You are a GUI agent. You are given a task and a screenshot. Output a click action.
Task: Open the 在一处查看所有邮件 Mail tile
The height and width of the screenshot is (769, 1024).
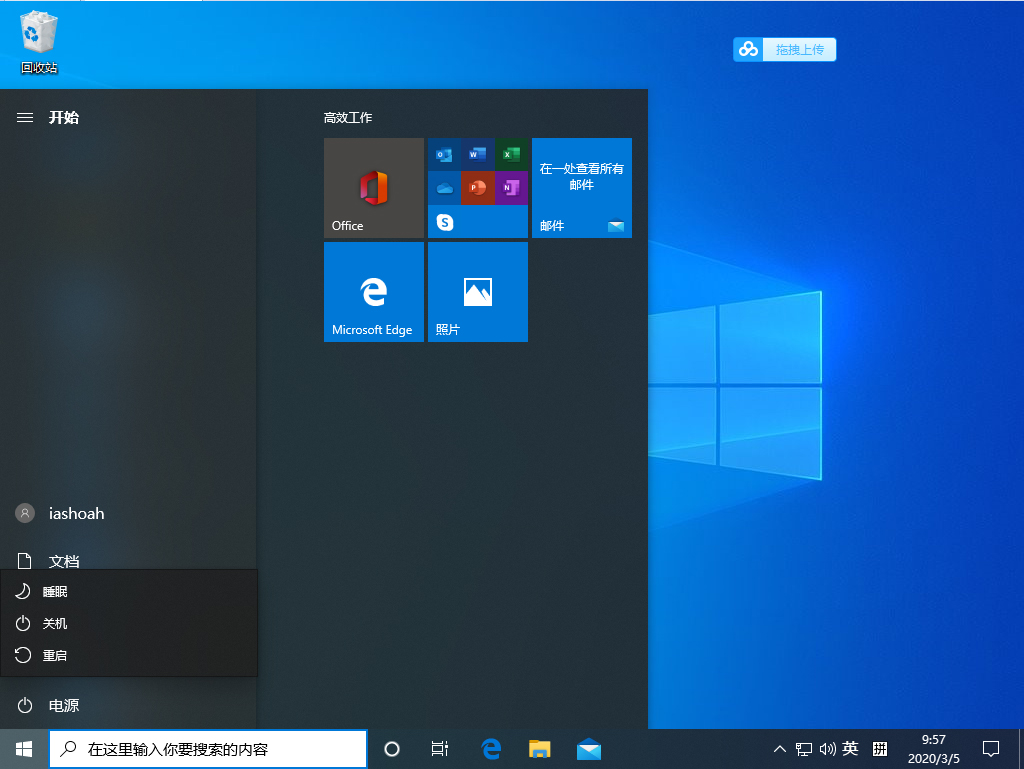tap(581, 188)
